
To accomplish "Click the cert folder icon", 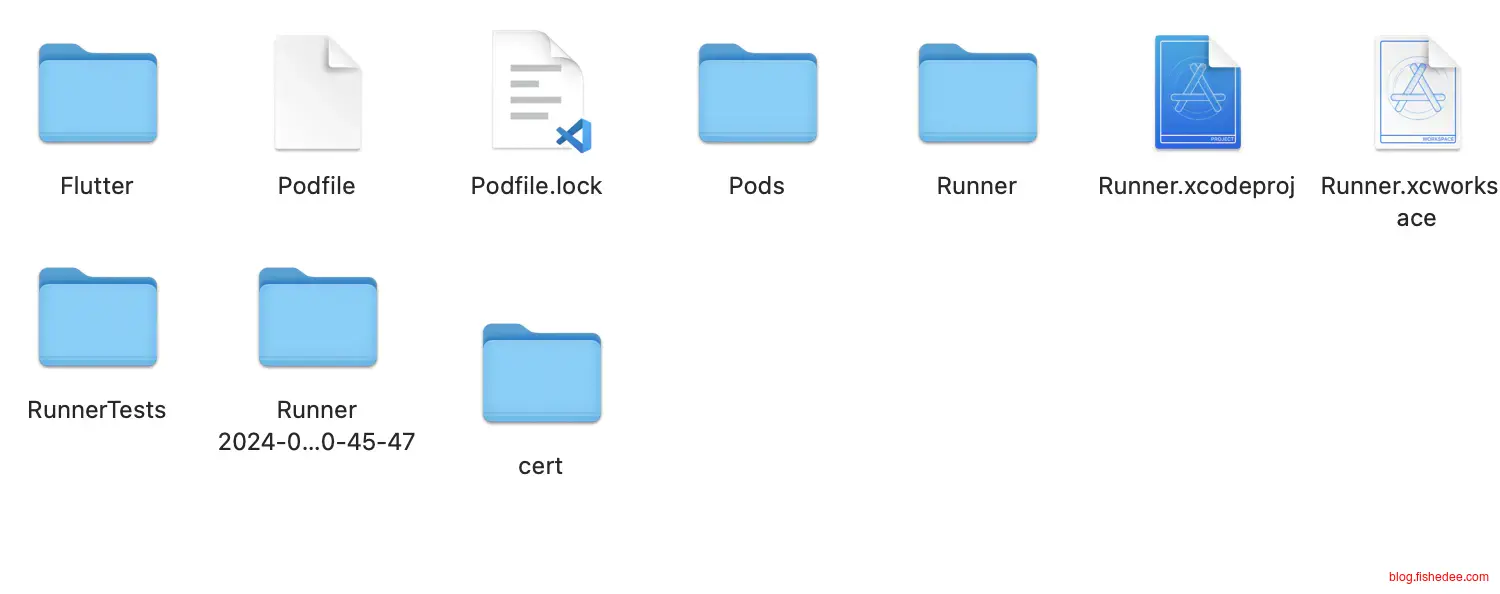I will pos(541,373).
